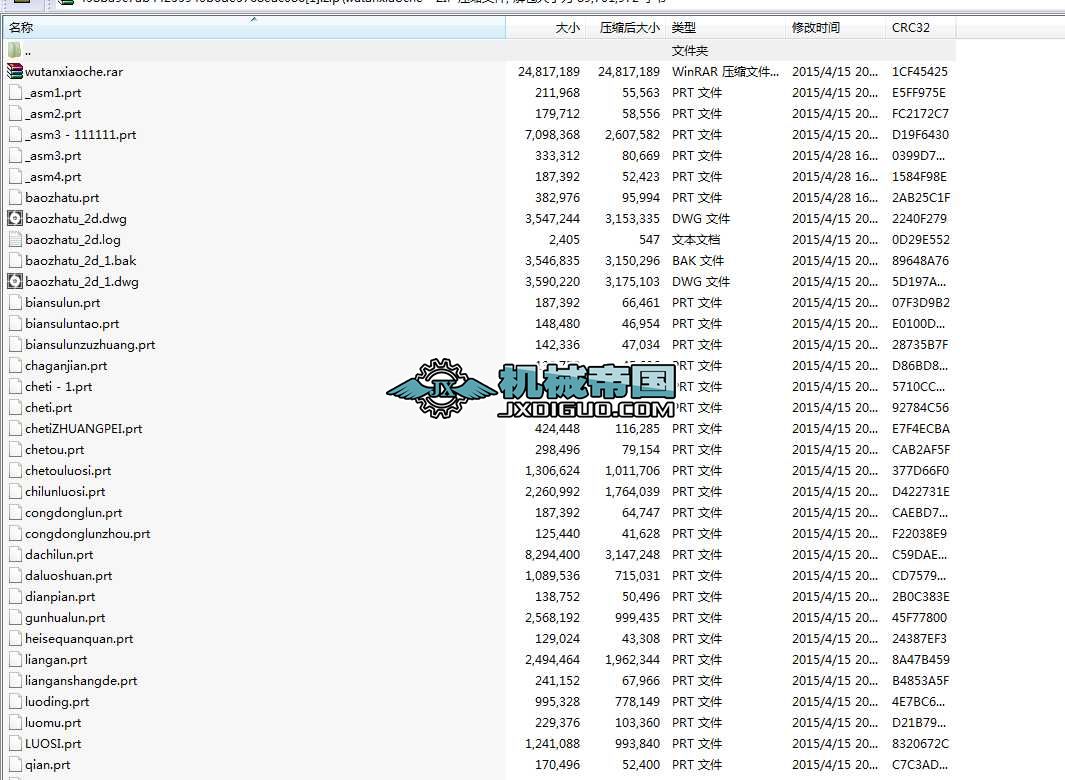Screen dimensions: 1065x780
Task: Sort files by the 修改时间 column header
Action: [835, 28]
